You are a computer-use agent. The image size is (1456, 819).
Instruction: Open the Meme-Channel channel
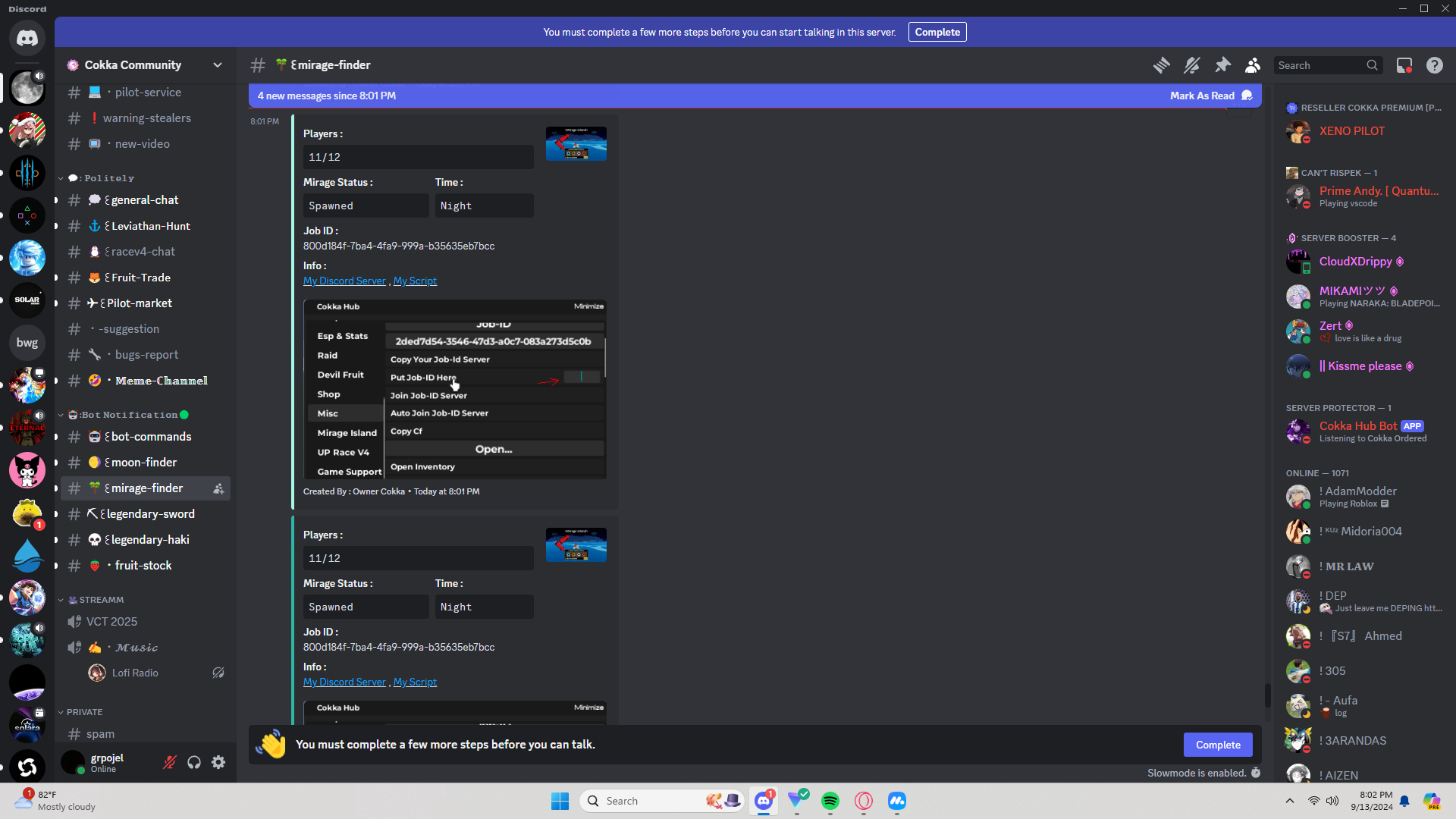tap(146, 381)
